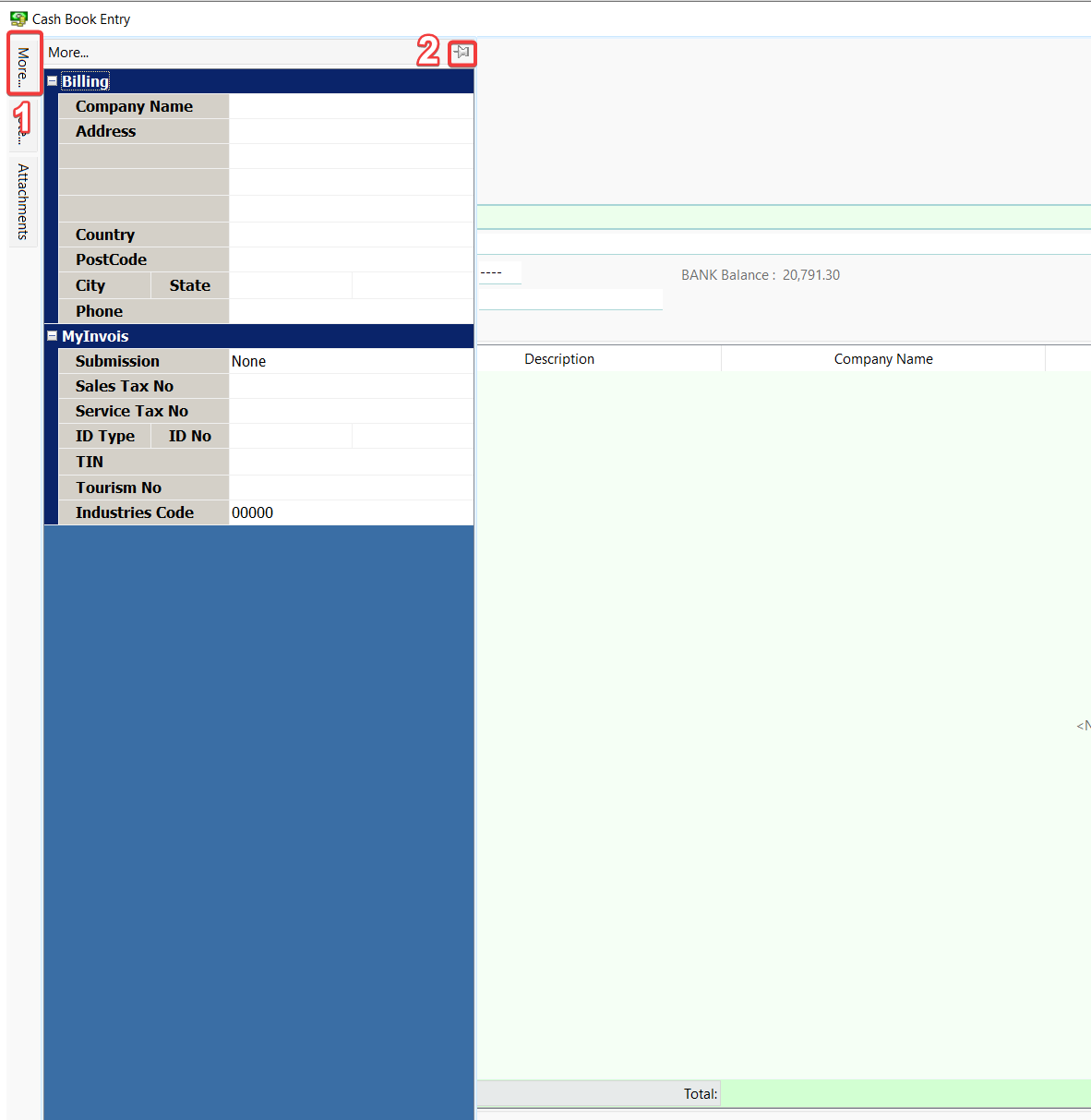The width and height of the screenshot is (1091, 1120).
Task: Open the More... vertical side tab
Action: tap(23, 65)
